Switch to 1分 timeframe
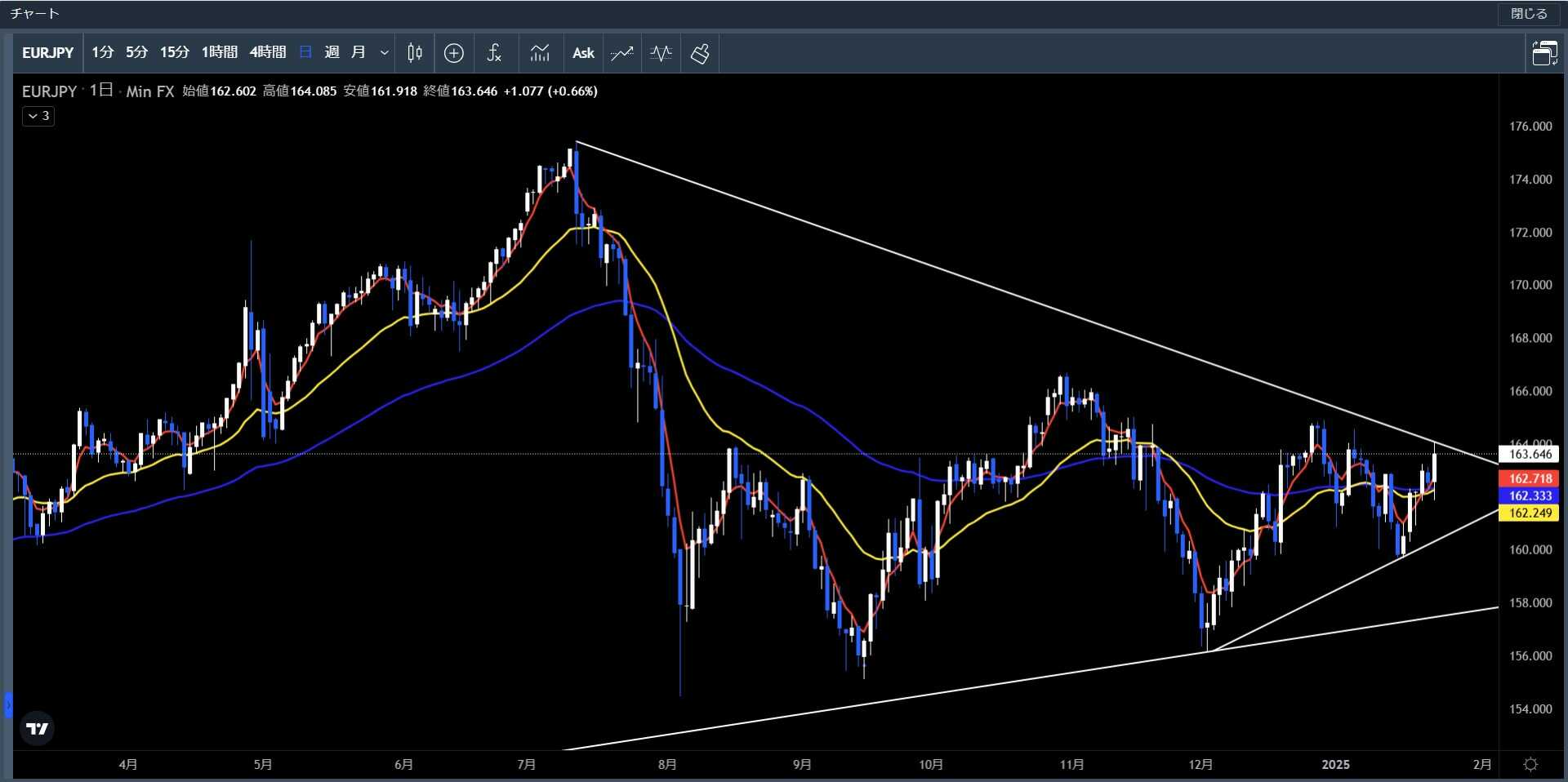The height and width of the screenshot is (782, 1568). point(103,52)
